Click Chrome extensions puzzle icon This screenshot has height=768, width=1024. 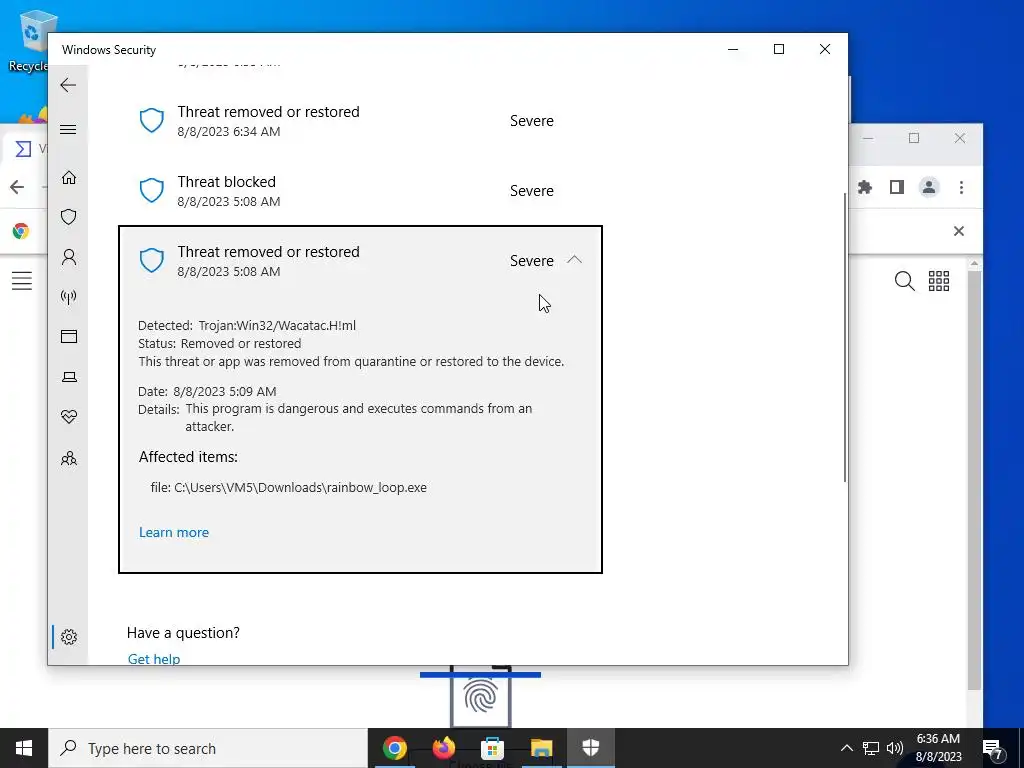pyautogui.click(x=865, y=187)
